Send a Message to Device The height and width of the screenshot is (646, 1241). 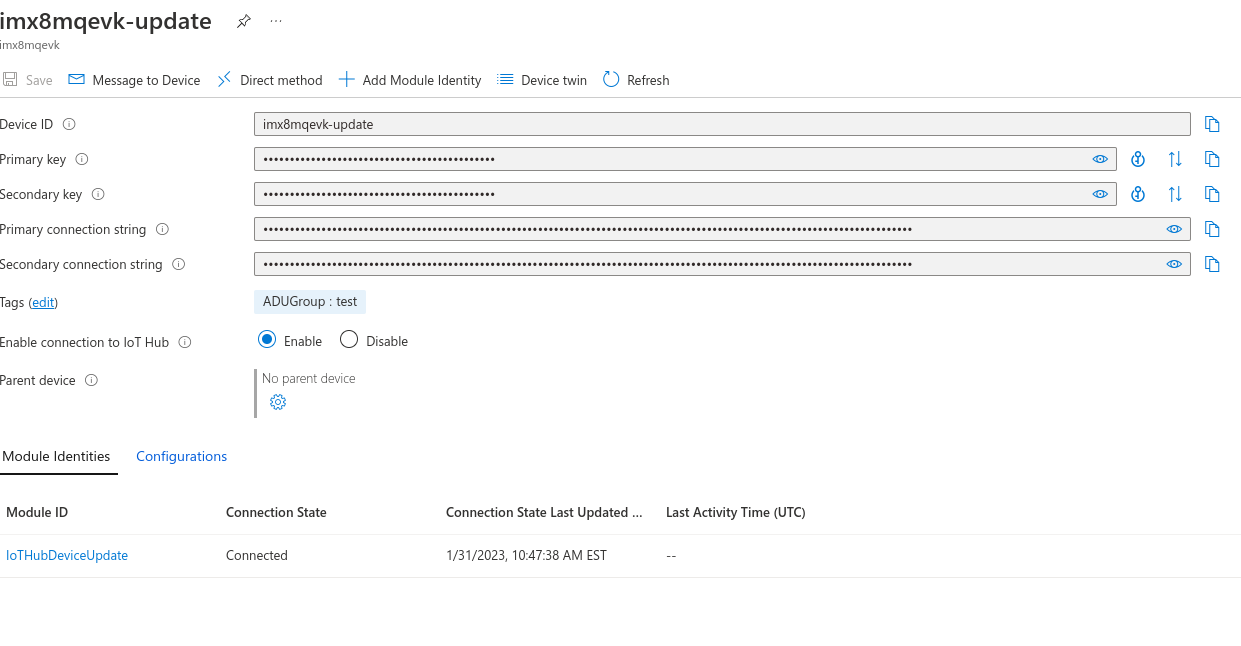[x=133, y=80]
